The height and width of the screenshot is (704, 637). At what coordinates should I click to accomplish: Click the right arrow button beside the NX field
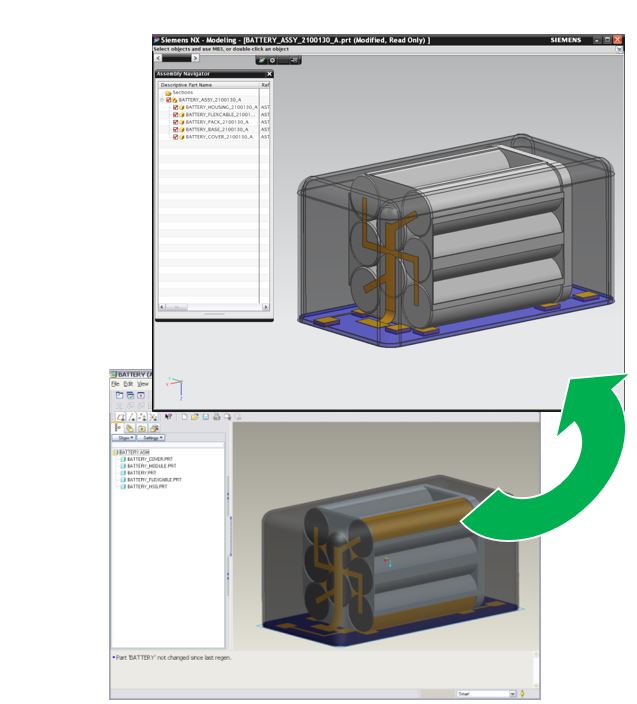click(195, 58)
